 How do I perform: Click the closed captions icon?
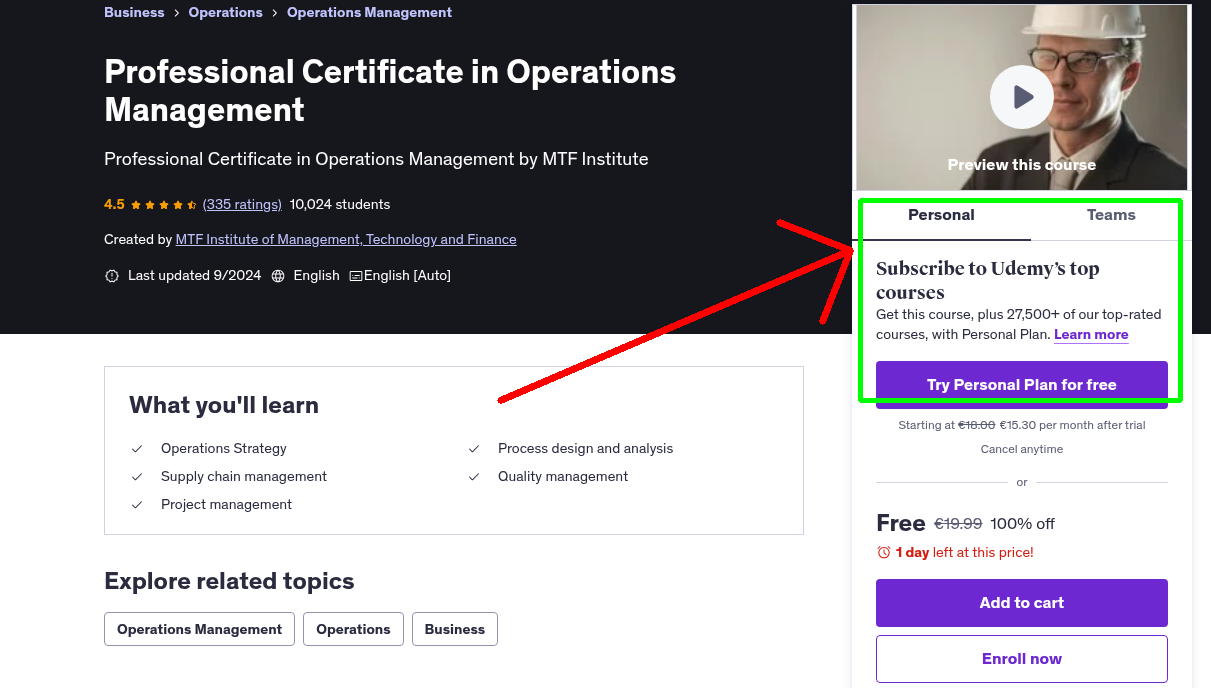click(x=356, y=276)
